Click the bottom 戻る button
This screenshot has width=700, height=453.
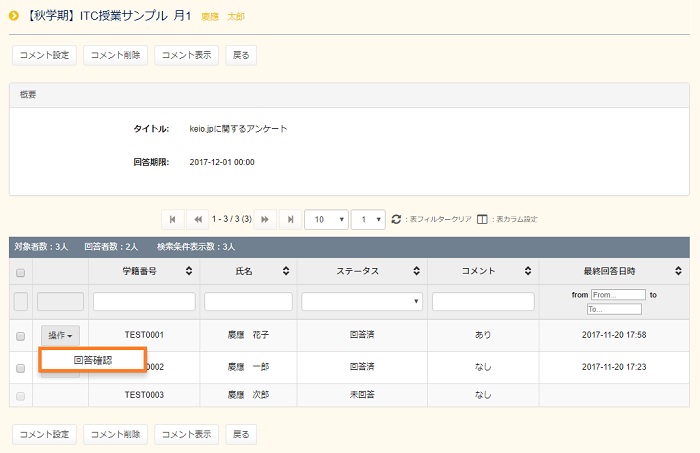coord(241,434)
